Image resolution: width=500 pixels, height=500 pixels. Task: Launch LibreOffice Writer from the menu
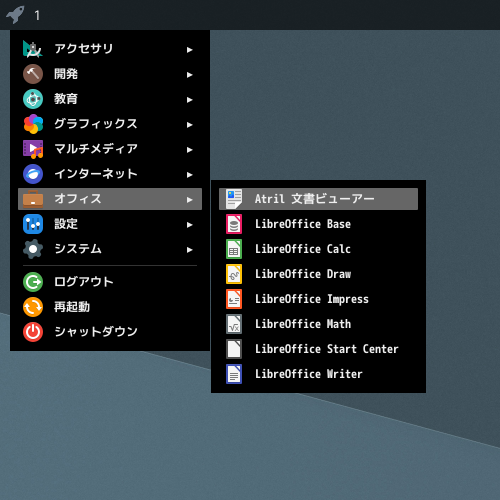click(318, 374)
